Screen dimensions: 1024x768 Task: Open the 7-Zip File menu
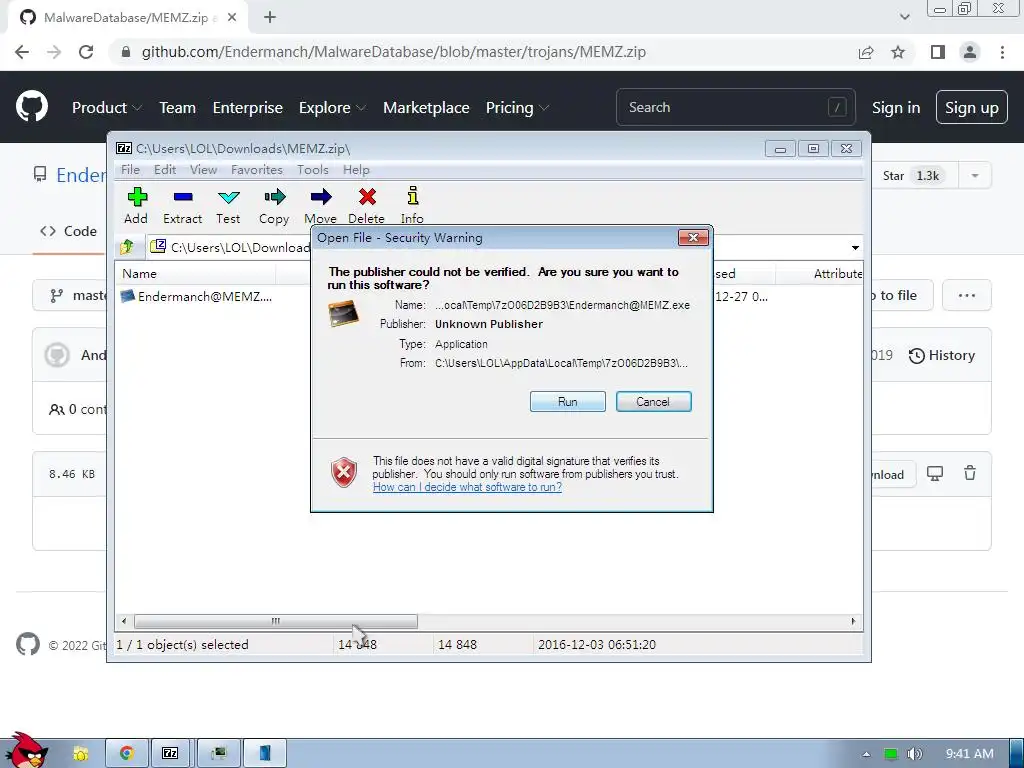pos(130,170)
